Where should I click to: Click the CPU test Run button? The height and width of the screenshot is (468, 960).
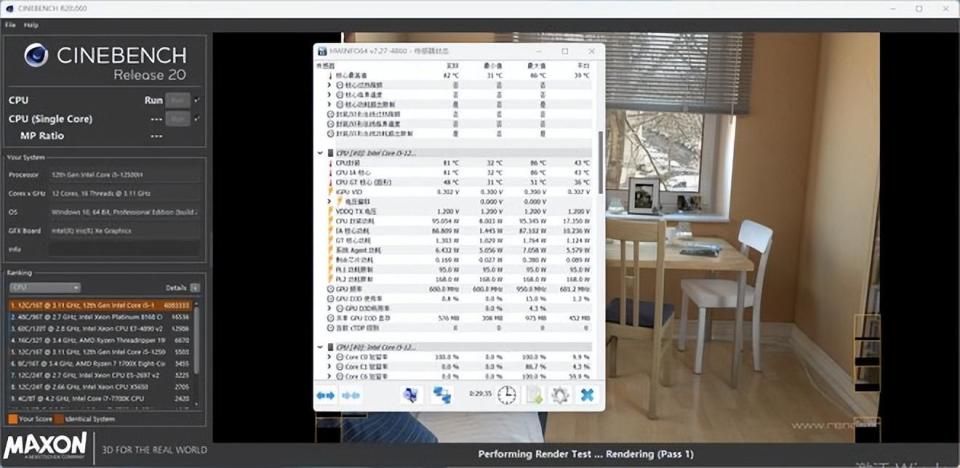[178, 100]
